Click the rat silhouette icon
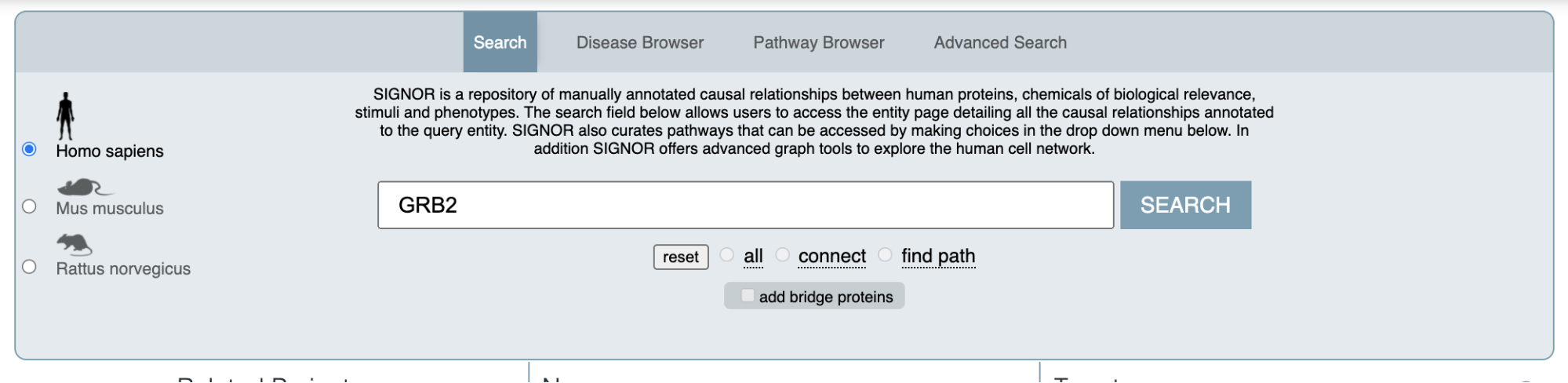 (75, 245)
